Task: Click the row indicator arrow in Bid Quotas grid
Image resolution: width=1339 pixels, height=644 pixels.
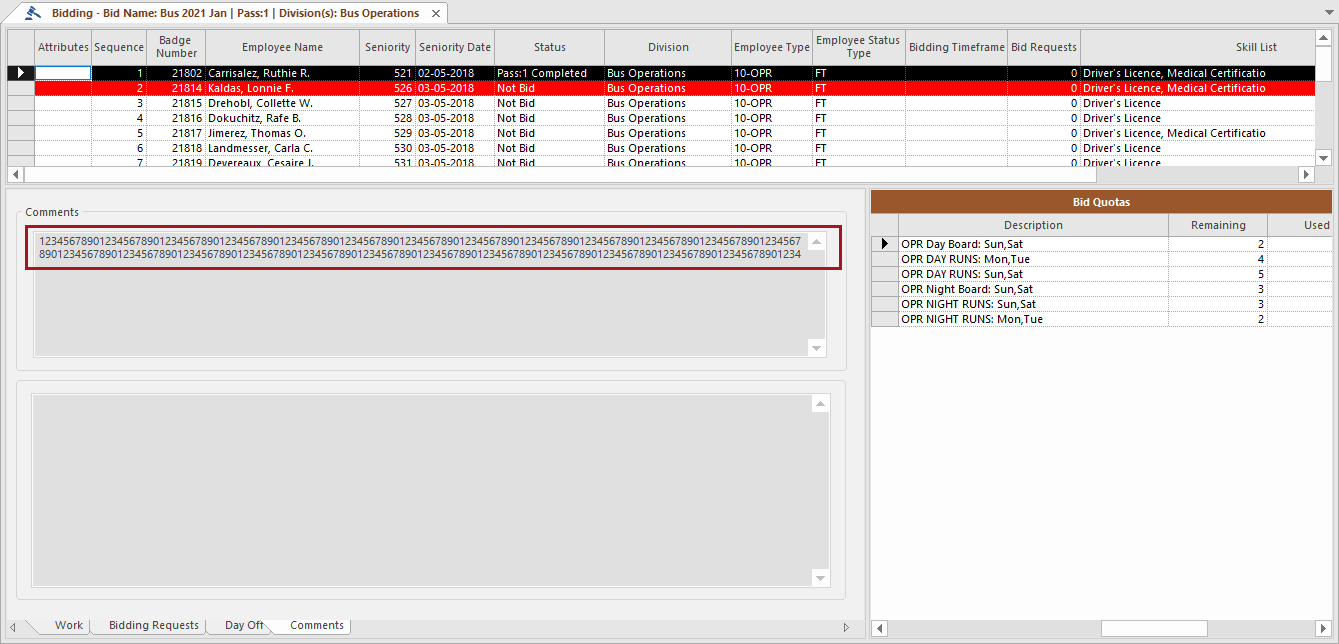Action: coord(884,242)
